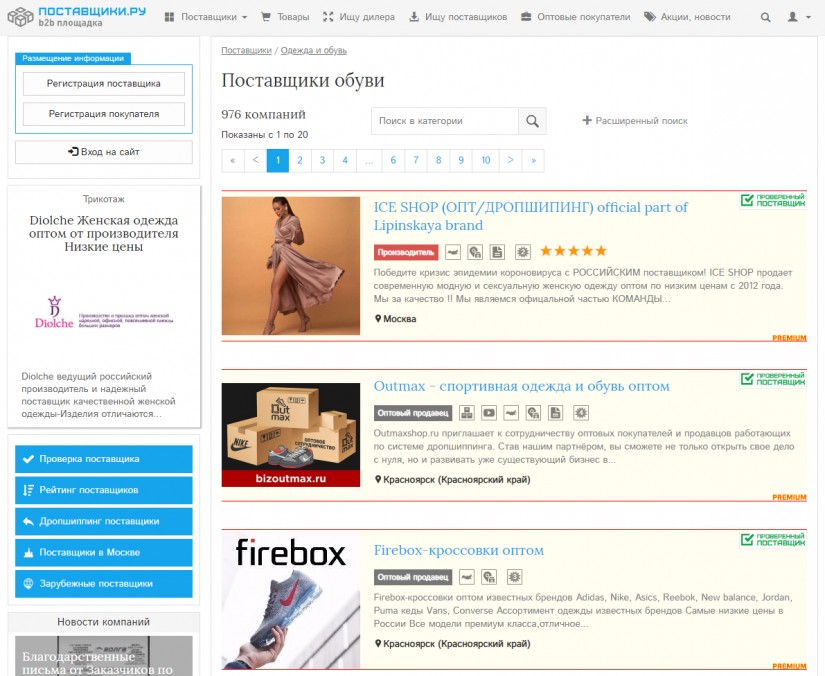Select page 10 in pagination
The width and height of the screenshot is (825, 676).
tap(486, 160)
